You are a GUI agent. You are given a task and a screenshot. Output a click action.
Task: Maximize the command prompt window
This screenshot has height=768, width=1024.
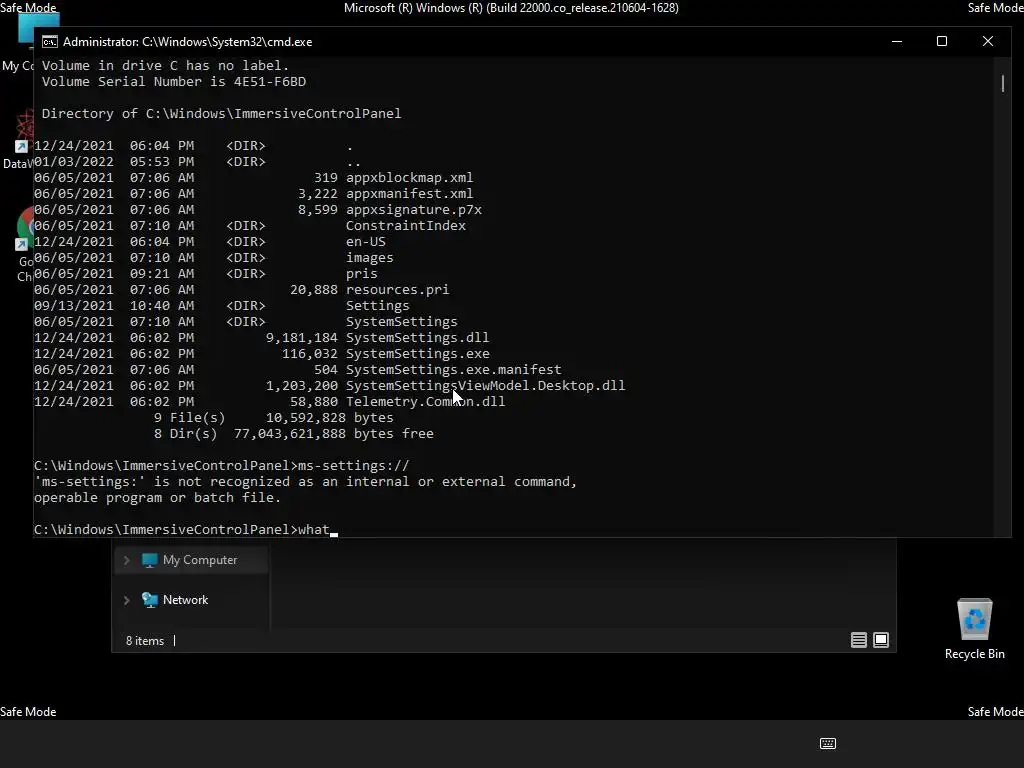[x=942, y=41]
